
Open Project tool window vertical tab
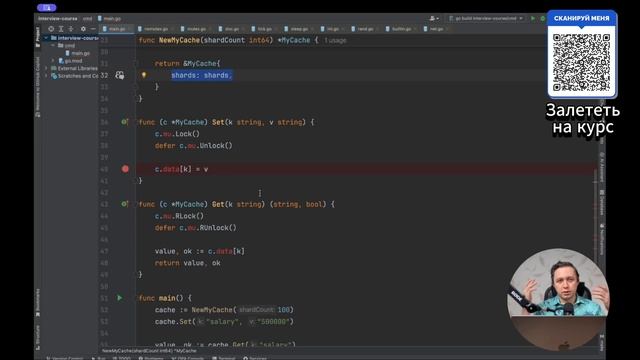tap(38, 37)
